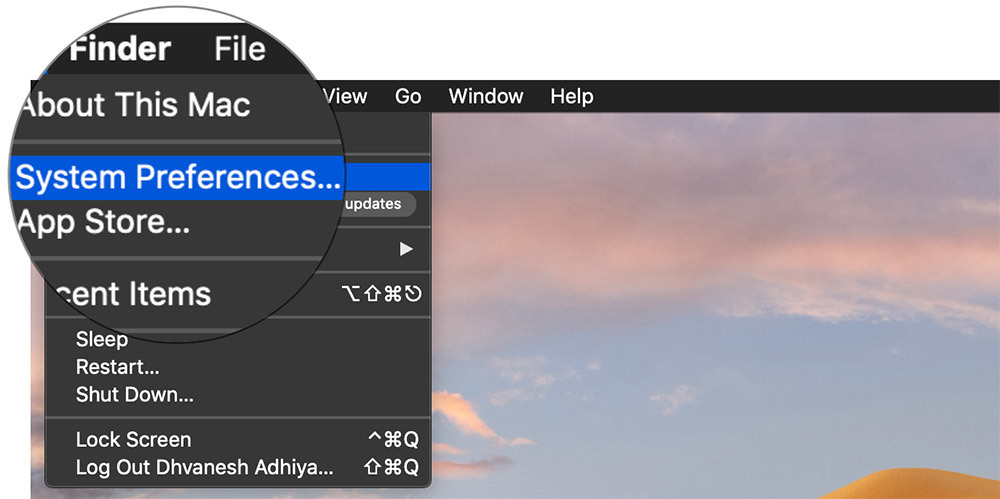1000x499 pixels.
Task: Put the Mac to Sleep
Action: (x=102, y=339)
